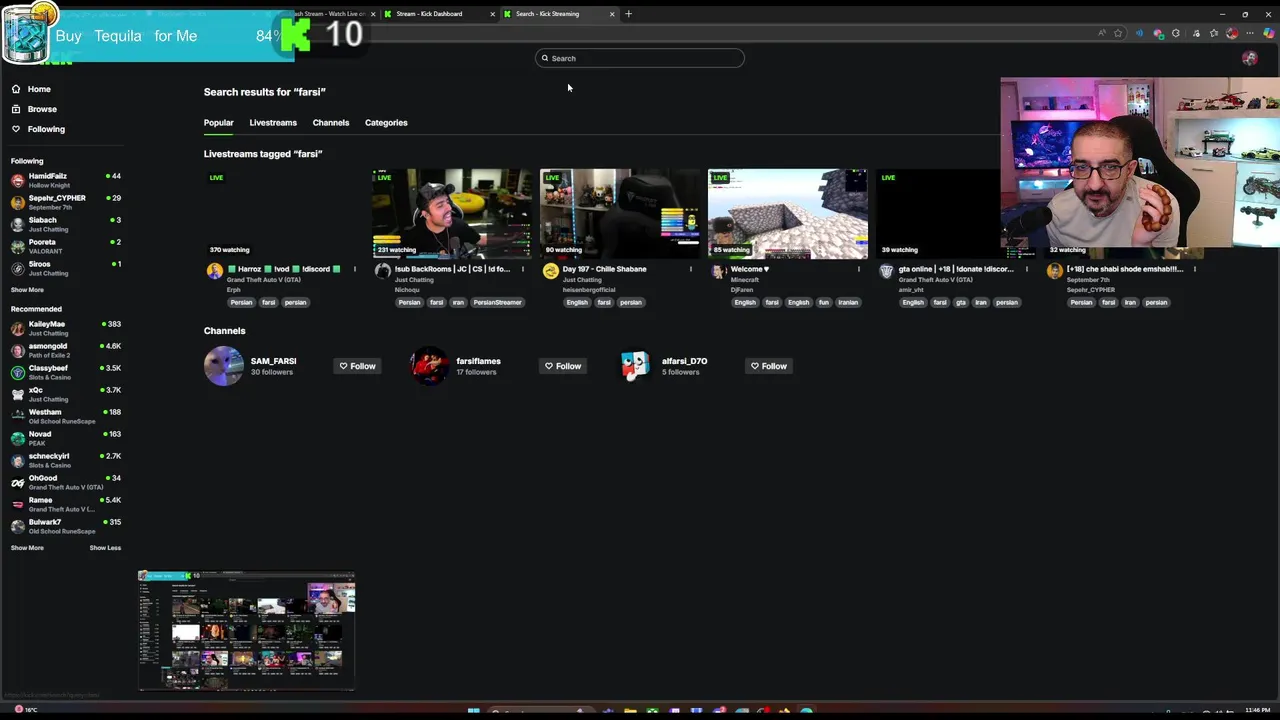Click farsiflames channel avatar
This screenshot has height=720, width=1280.
430,366
